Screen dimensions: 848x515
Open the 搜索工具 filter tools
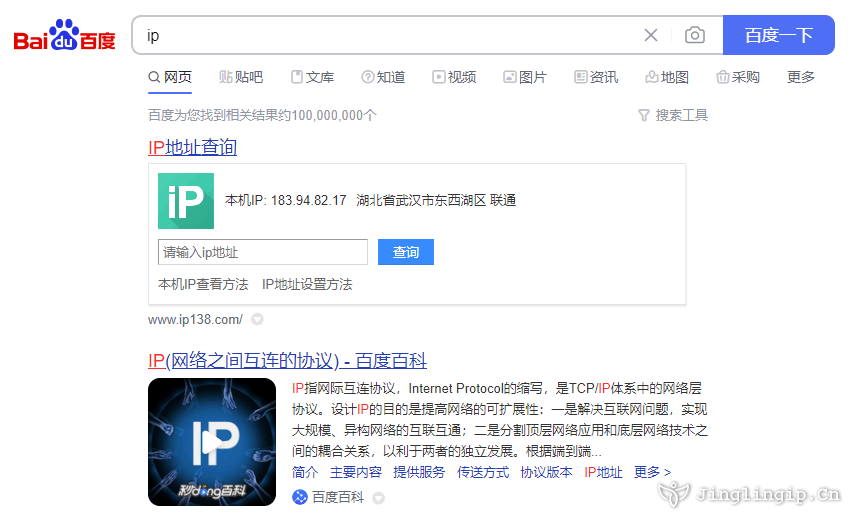pyautogui.click(x=673, y=115)
